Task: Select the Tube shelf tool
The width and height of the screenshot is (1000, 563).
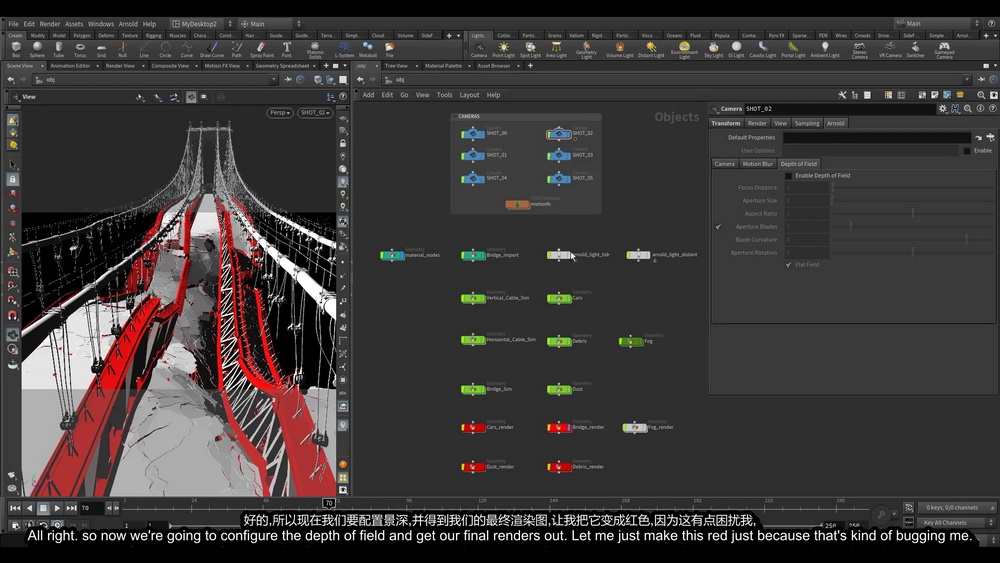Action: tap(58, 50)
